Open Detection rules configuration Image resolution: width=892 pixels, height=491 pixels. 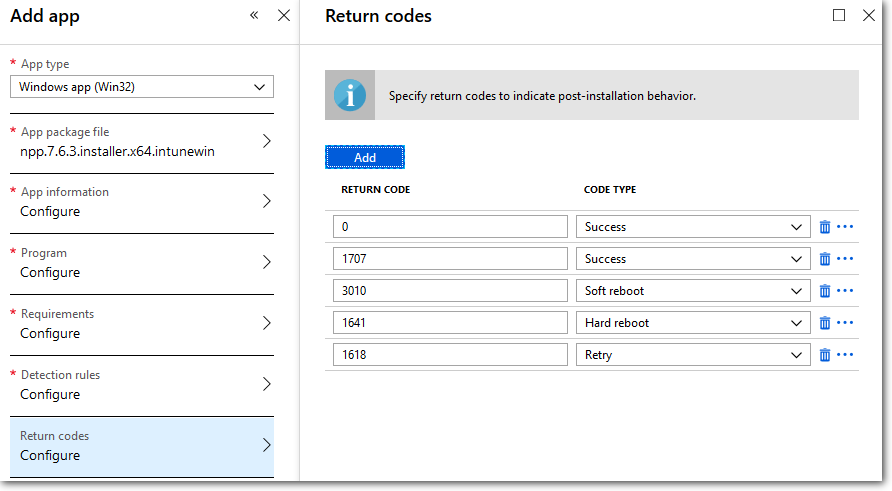(x=142, y=385)
